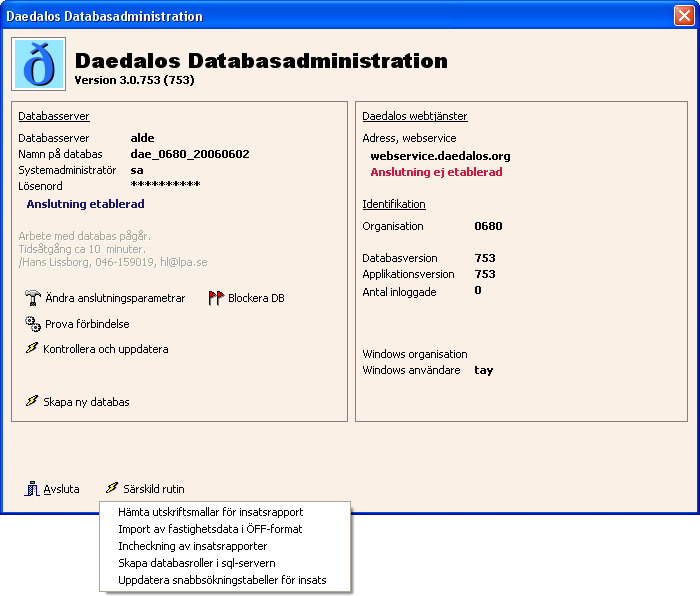
Task: Click the Adress, webservice label
Action: point(409,138)
